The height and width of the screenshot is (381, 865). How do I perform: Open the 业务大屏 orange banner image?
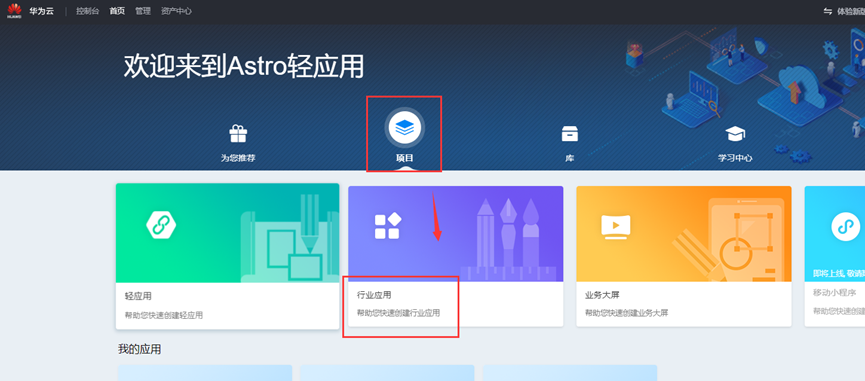[x=684, y=234]
